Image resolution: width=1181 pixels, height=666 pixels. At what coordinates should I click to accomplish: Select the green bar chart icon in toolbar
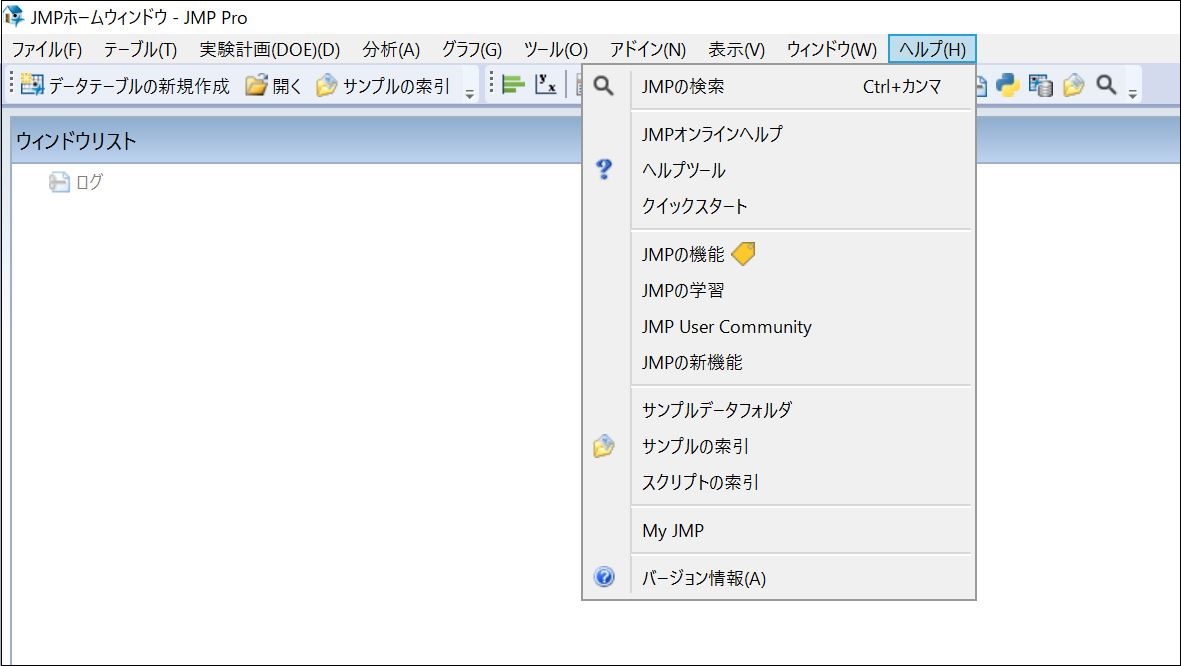click(x=513, y=85)
